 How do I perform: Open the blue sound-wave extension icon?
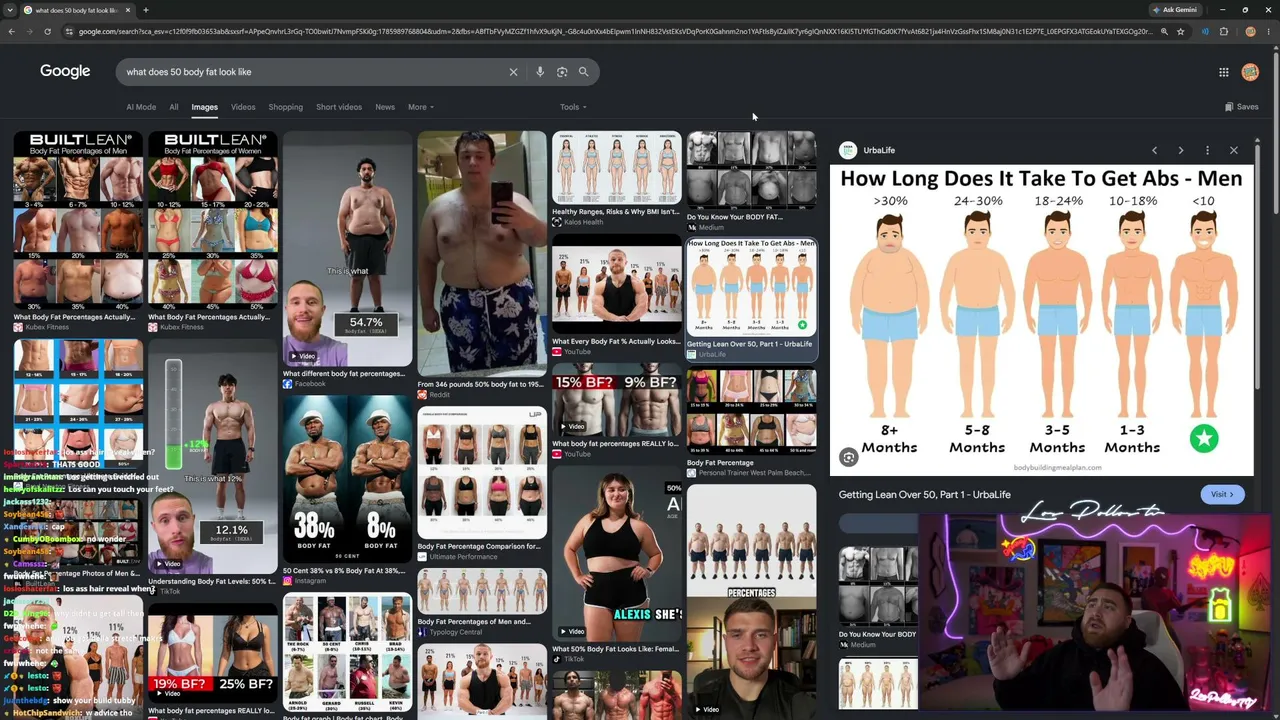[1205, 32]
